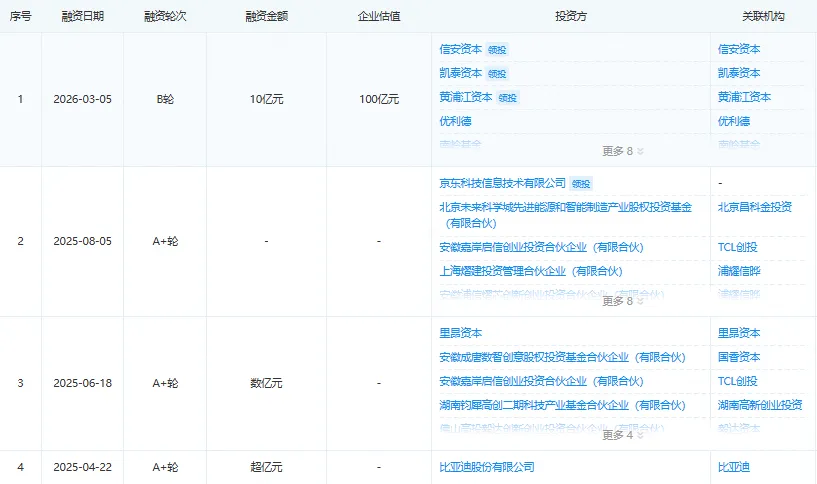817x484 pixels.
Task: Select the date cell 2025-06-18
Action: tap(82, 383)
